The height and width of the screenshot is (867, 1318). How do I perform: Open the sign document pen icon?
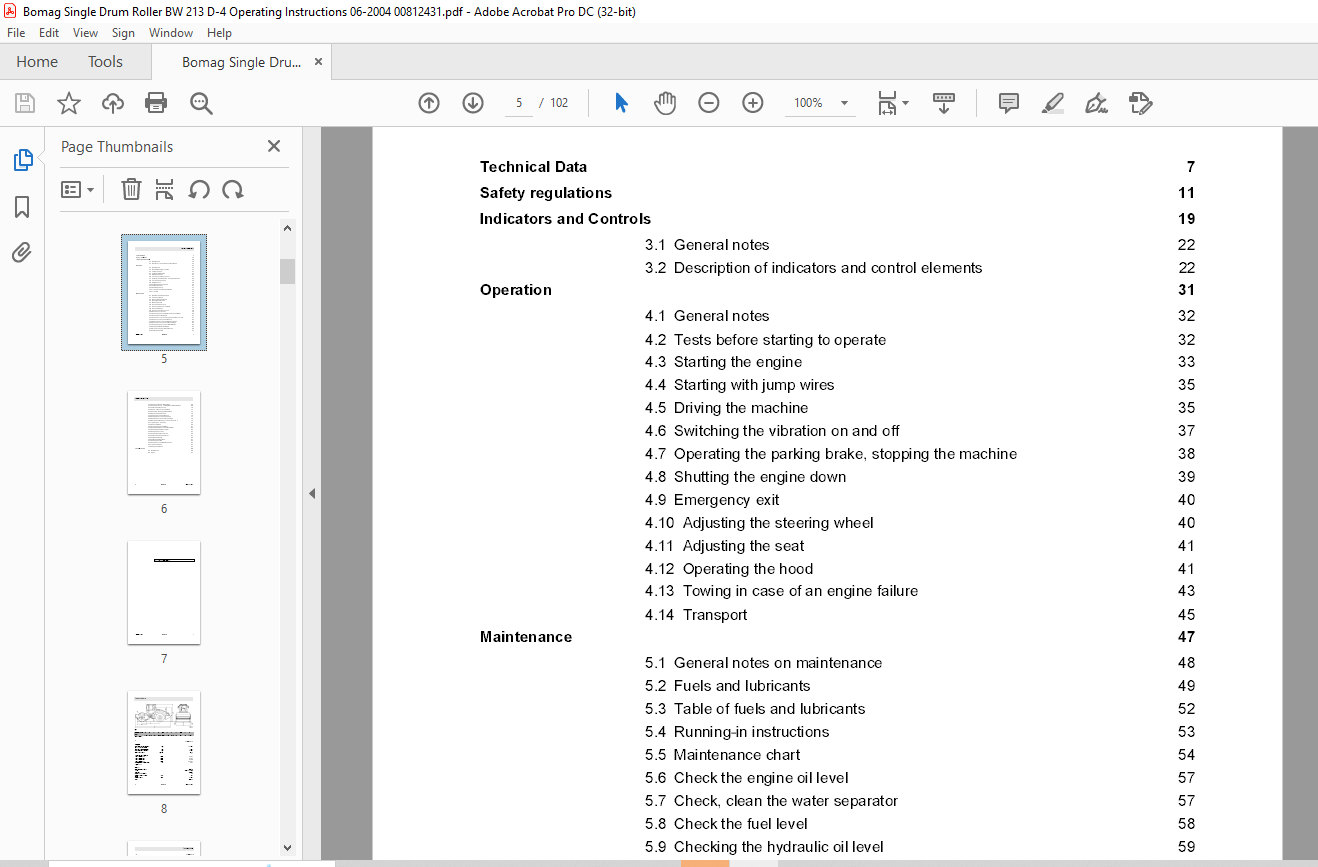click(x=1096, y=103)
